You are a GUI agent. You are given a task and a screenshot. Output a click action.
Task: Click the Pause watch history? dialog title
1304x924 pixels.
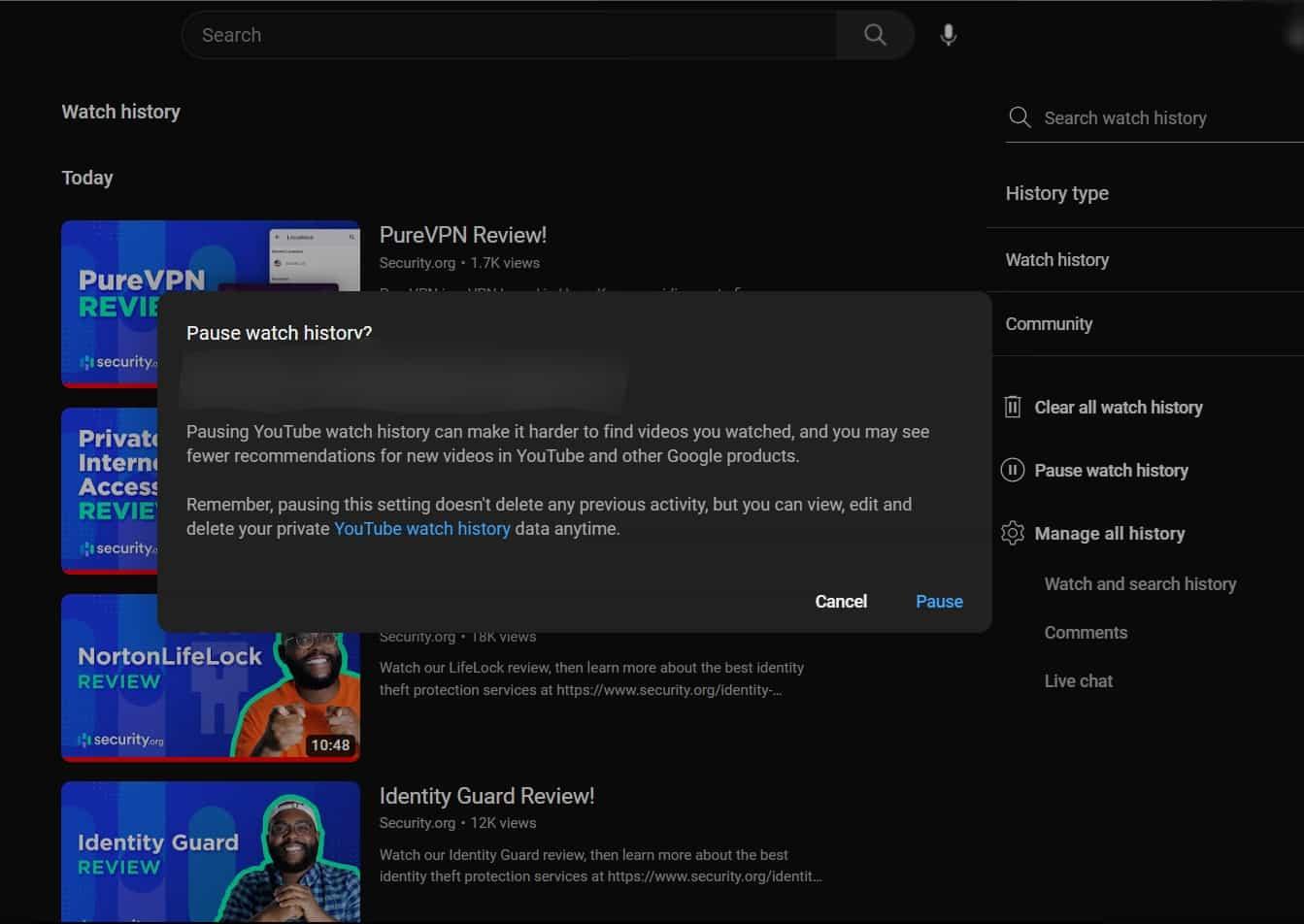pos(280,333)
